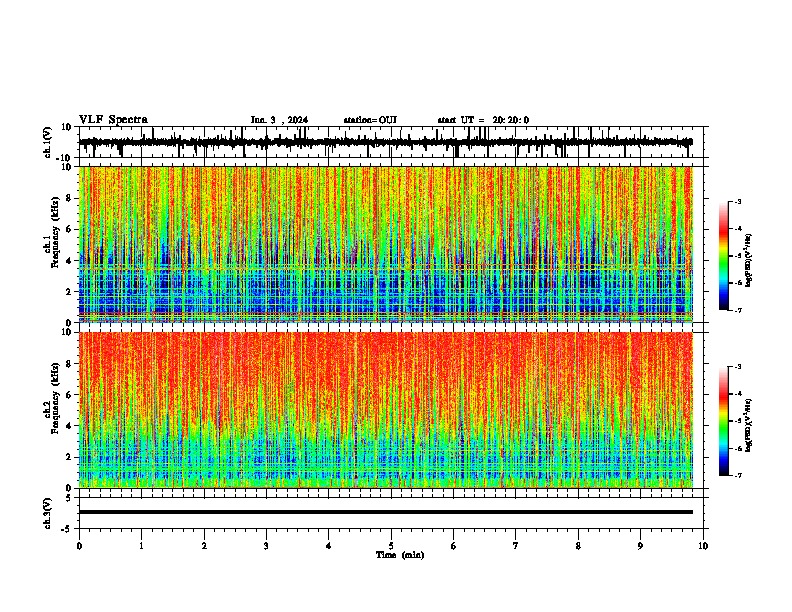
Task: Click the '6' kHz tick on ch.1 spectrogram
Action: pyautogui.click(x=69, y=229)
